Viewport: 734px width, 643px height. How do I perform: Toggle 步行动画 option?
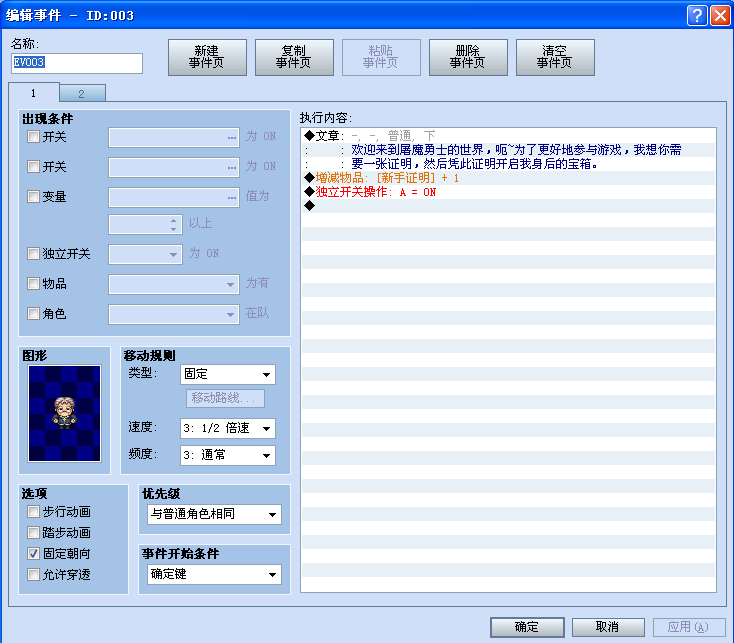[33, 511]
